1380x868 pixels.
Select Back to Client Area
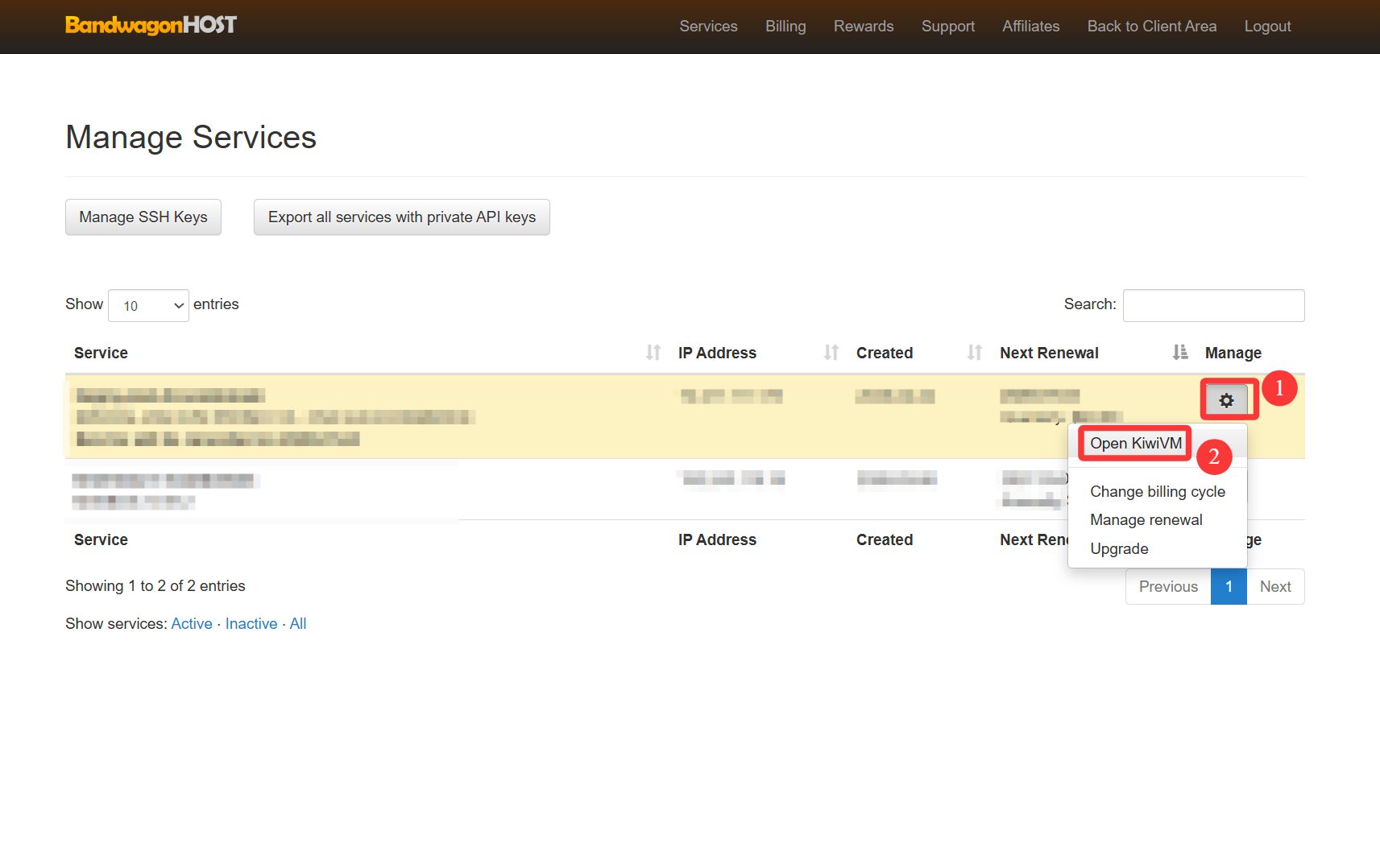1152,27
